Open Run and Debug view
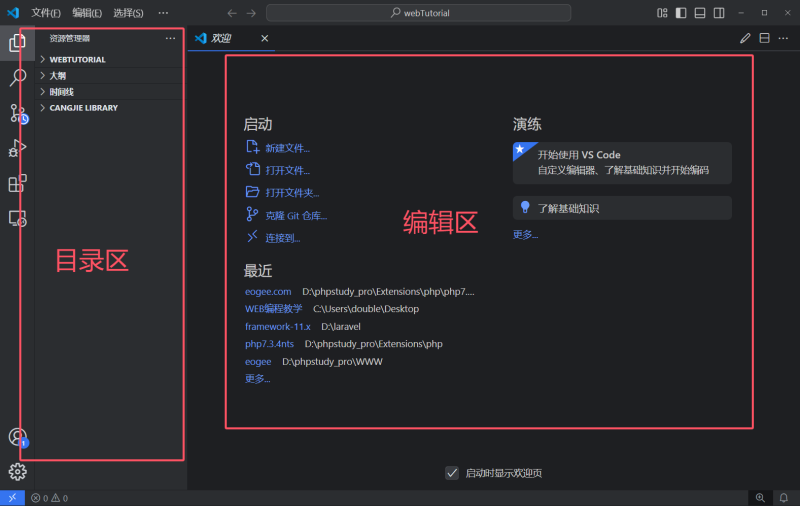Screen dimensions: 800x506 point(17,149)
